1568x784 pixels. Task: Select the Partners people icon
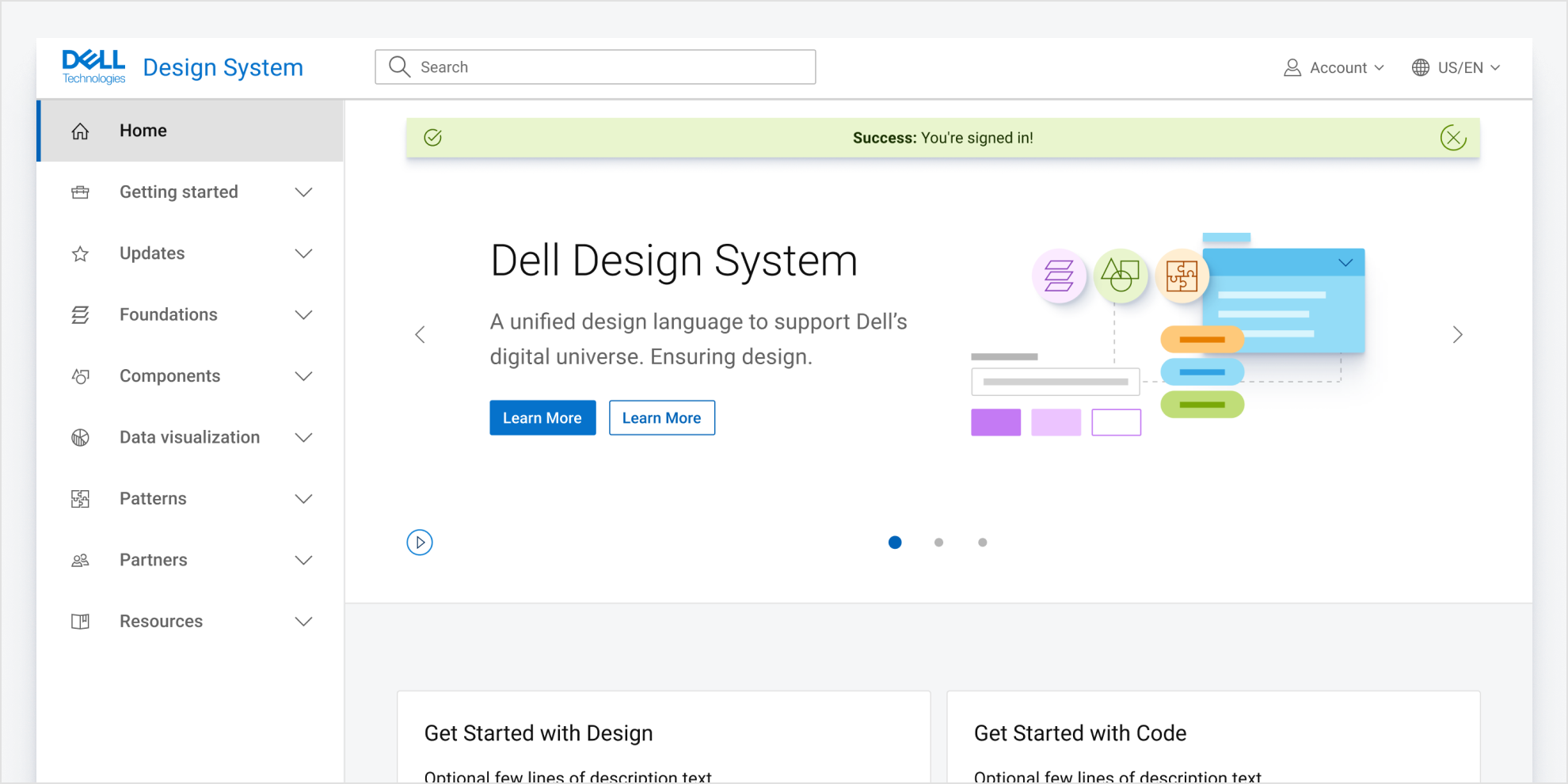pyautogui.click(x=80, y=560)
